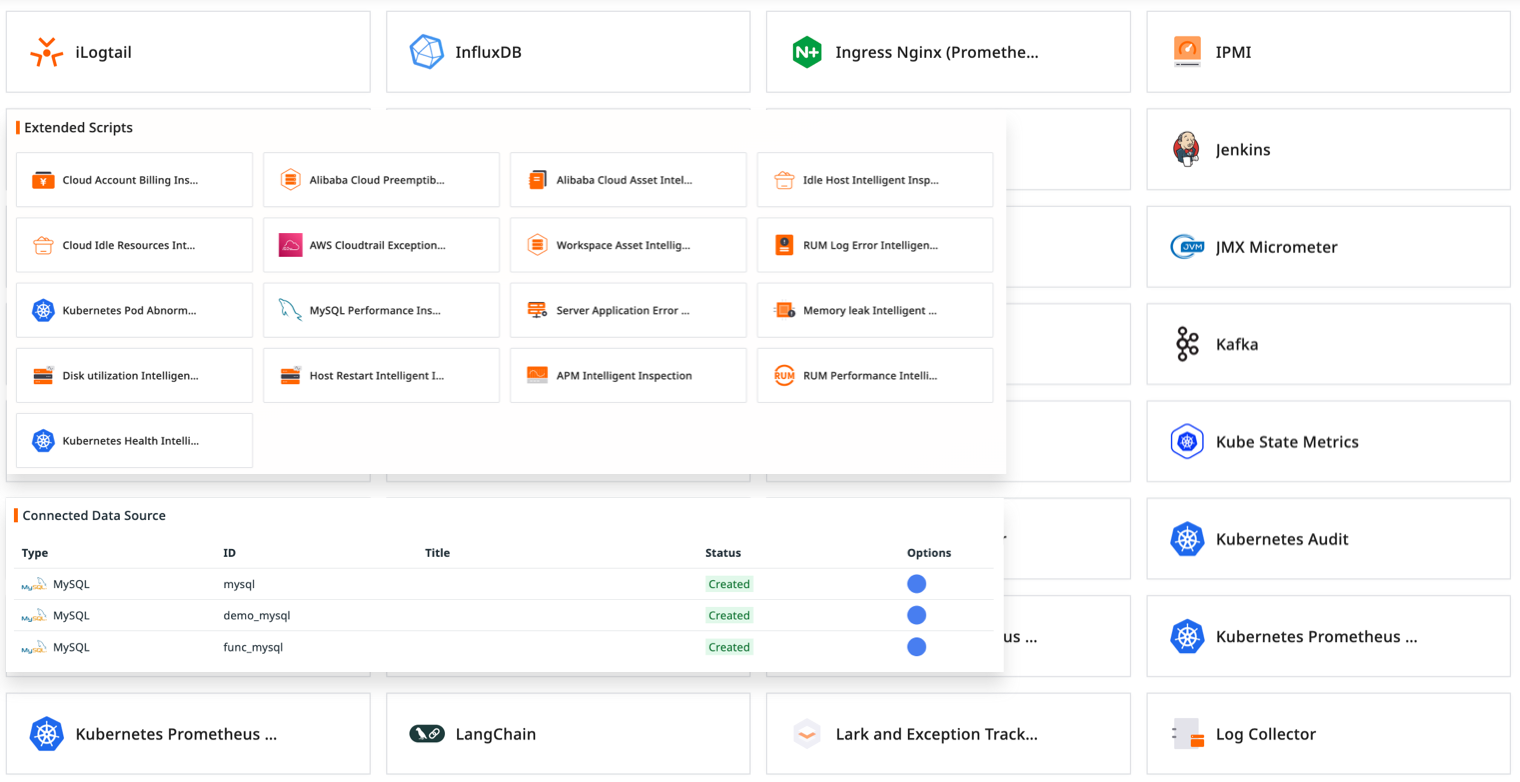Click the 'mysql' data source ID
The width and height of the screenshot is (1520, 782).
pos(239,584)
